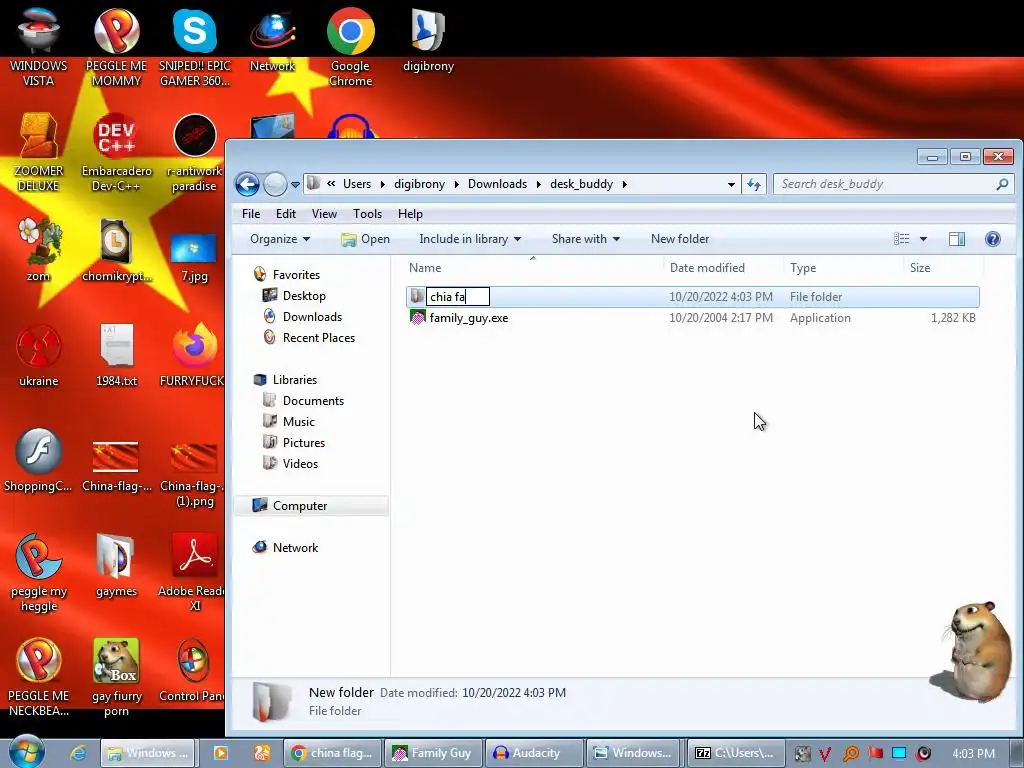The height and width of the screenshot is (768, 1024).
Task: Open the ukraine desktop icon
Action: [39, 355]
